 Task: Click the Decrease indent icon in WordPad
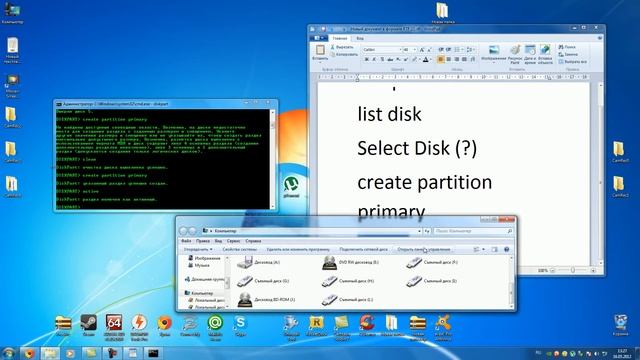(x=441, y=50)
